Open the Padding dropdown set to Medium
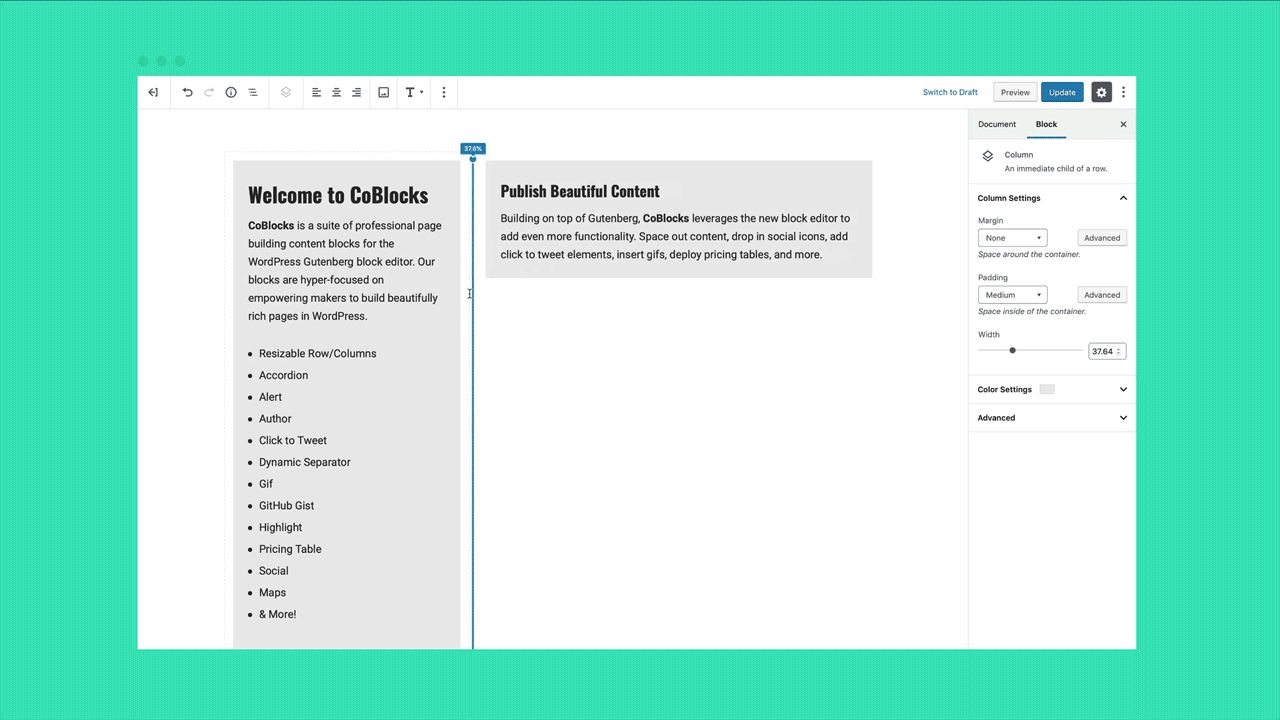The width and height of the screenshot is (1280, 720). [1012, 295]
